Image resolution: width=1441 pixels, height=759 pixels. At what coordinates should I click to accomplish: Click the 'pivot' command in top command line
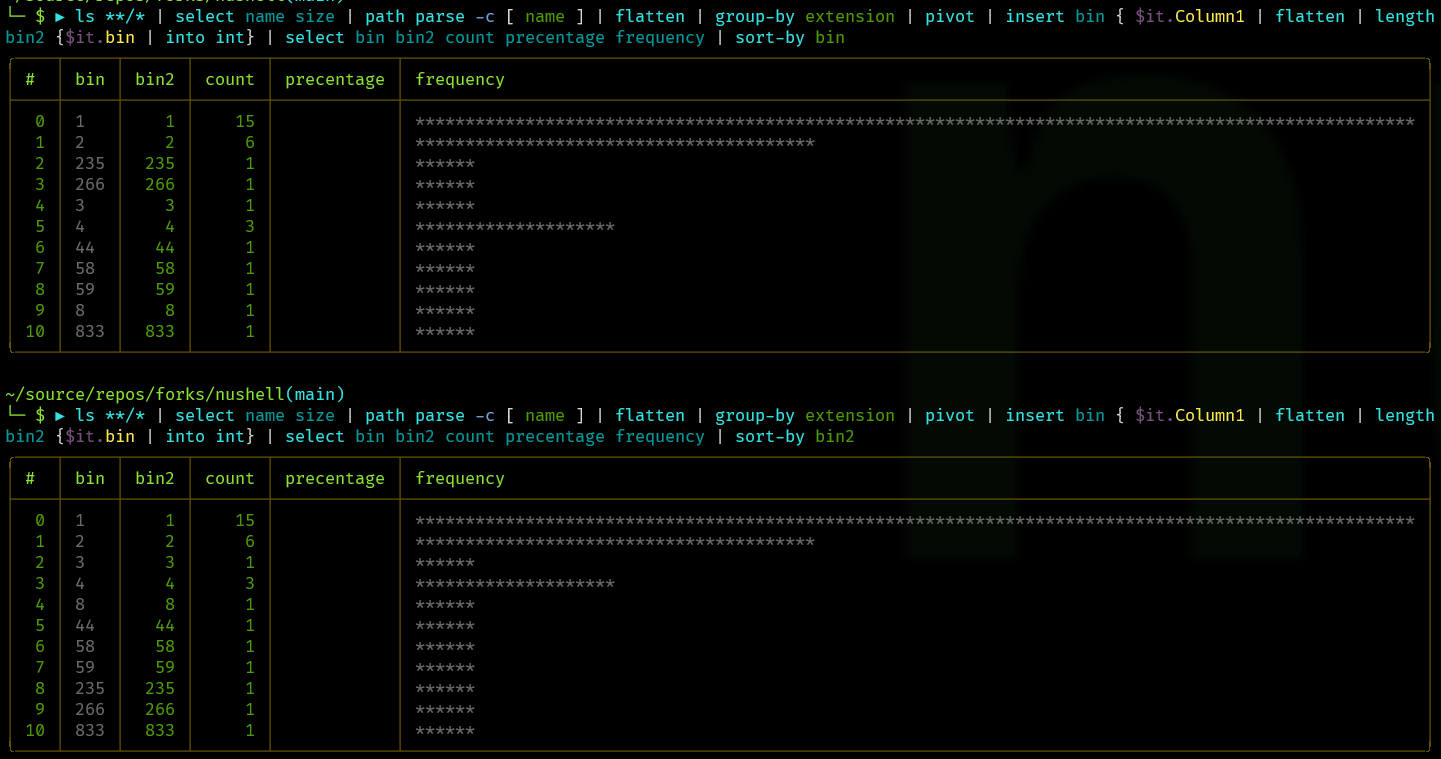click(x=949, y=16)
